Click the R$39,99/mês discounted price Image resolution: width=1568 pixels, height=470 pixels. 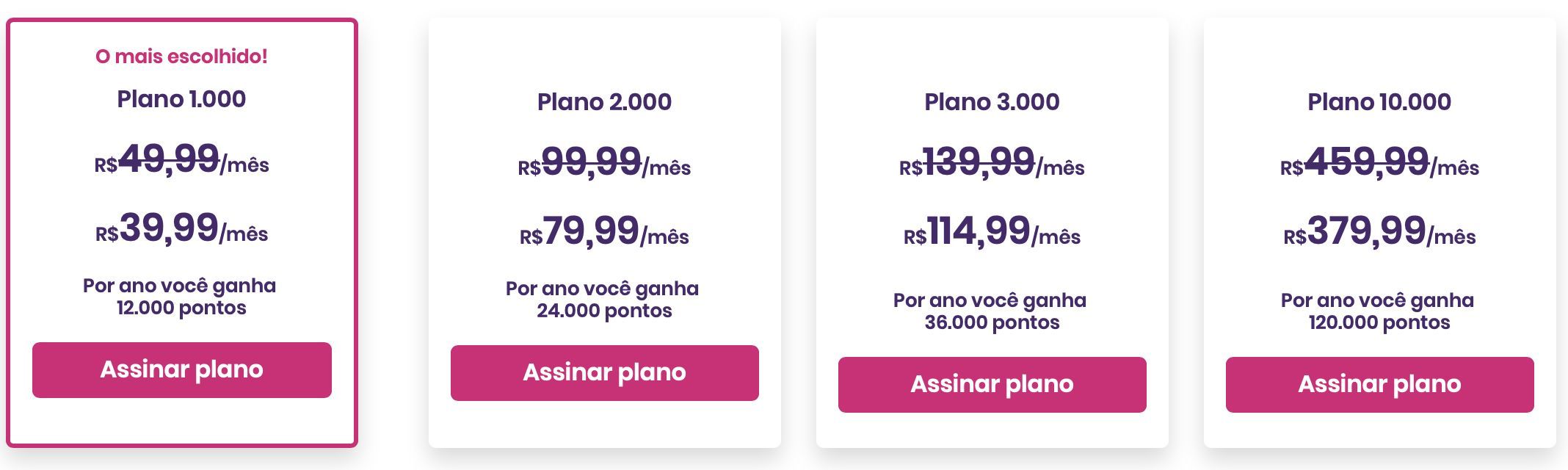pyautogui.click(x=181, y=229)
